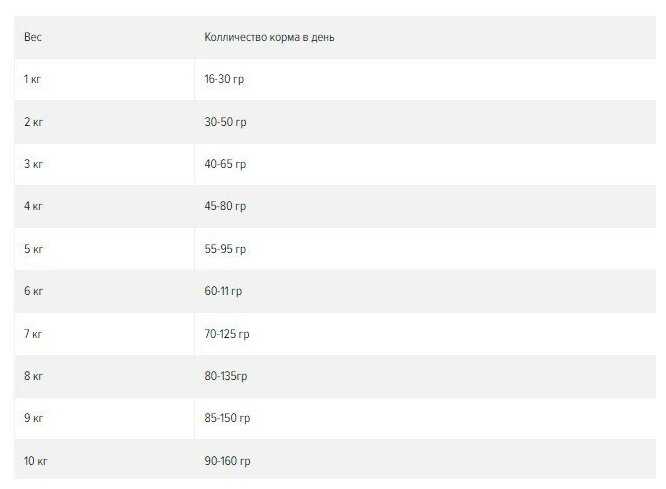
Task: Click the "70-125 гр" amount cell
Action: (x=227, y=334)
